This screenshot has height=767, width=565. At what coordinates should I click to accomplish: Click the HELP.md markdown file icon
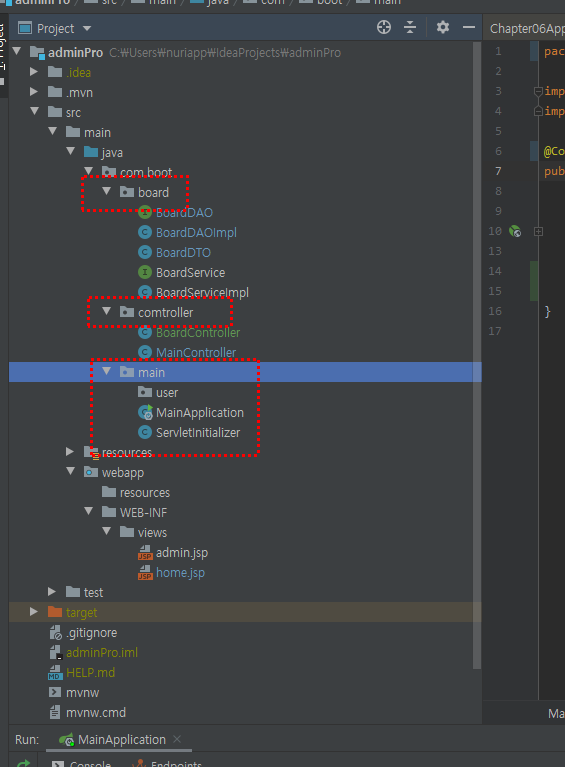pyautogui.click(x=55, y=673)
